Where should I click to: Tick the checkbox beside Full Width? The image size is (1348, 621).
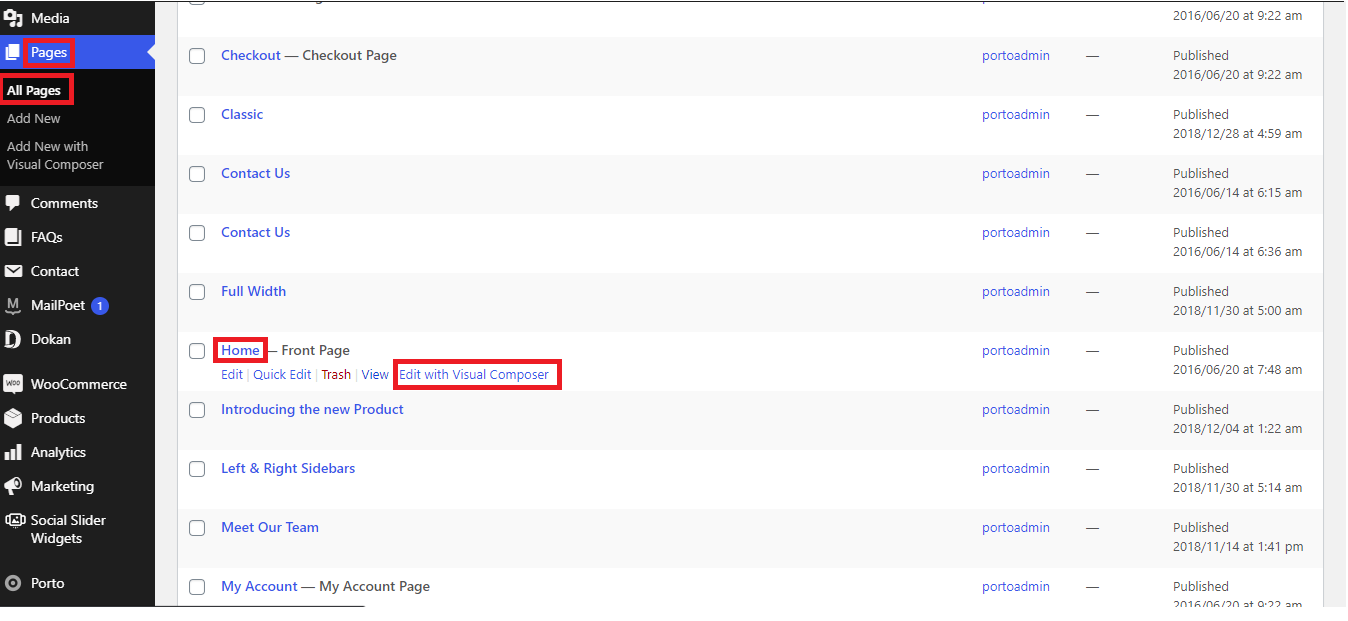197,292
